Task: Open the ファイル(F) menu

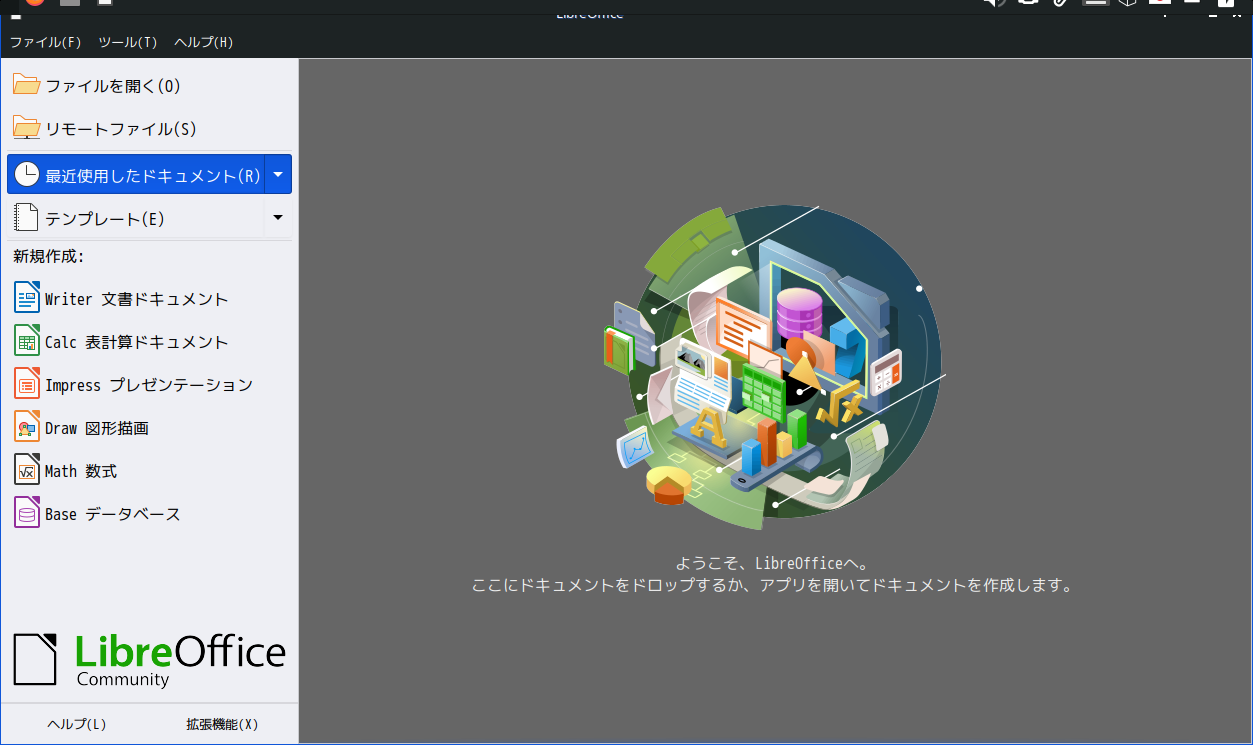Action: point(46,42)
